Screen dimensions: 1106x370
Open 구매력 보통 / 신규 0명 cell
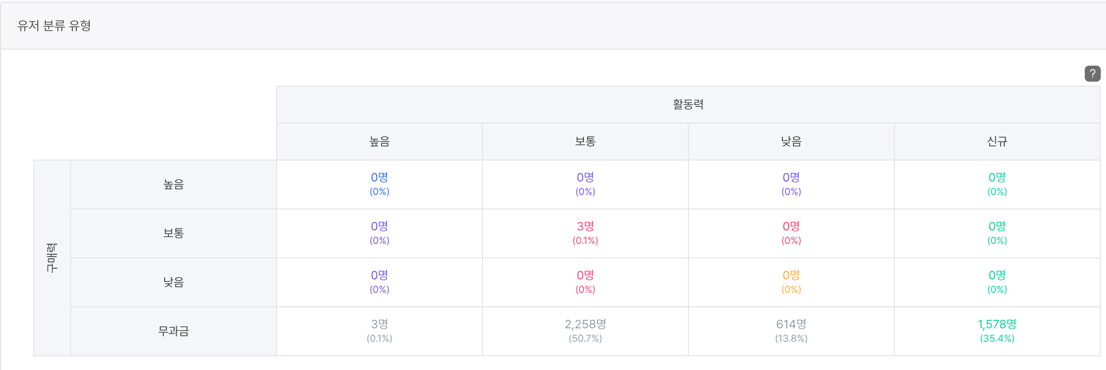click(997, 233)
